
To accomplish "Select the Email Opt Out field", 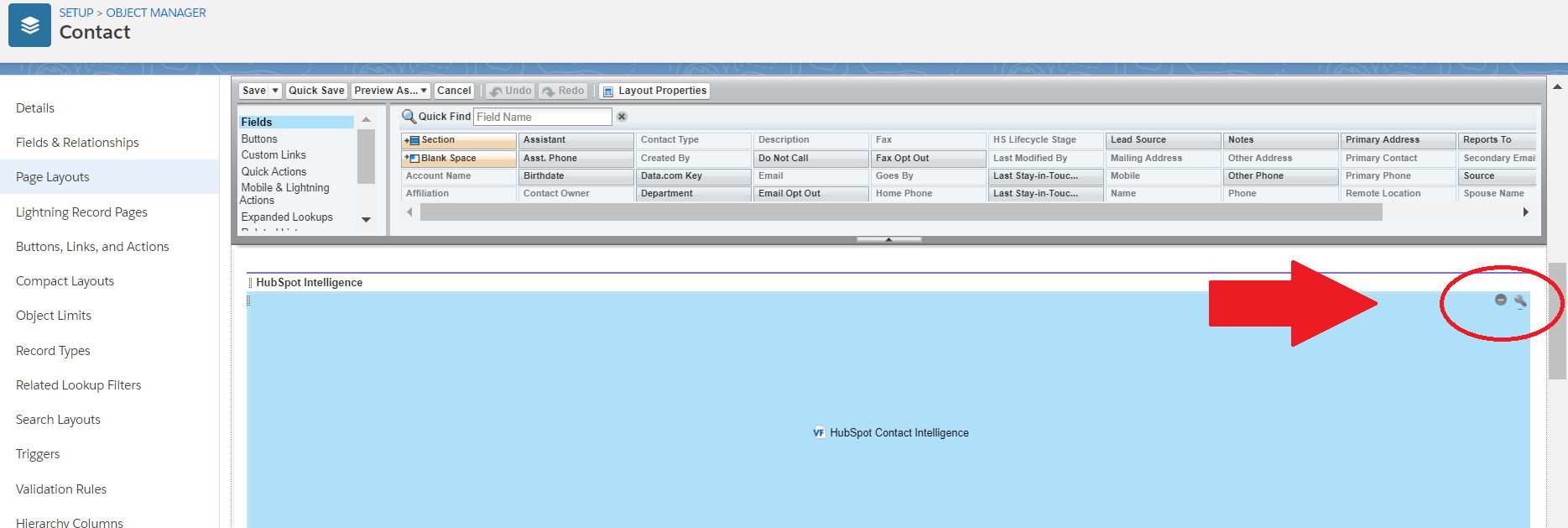I will (x=811, y=193).
